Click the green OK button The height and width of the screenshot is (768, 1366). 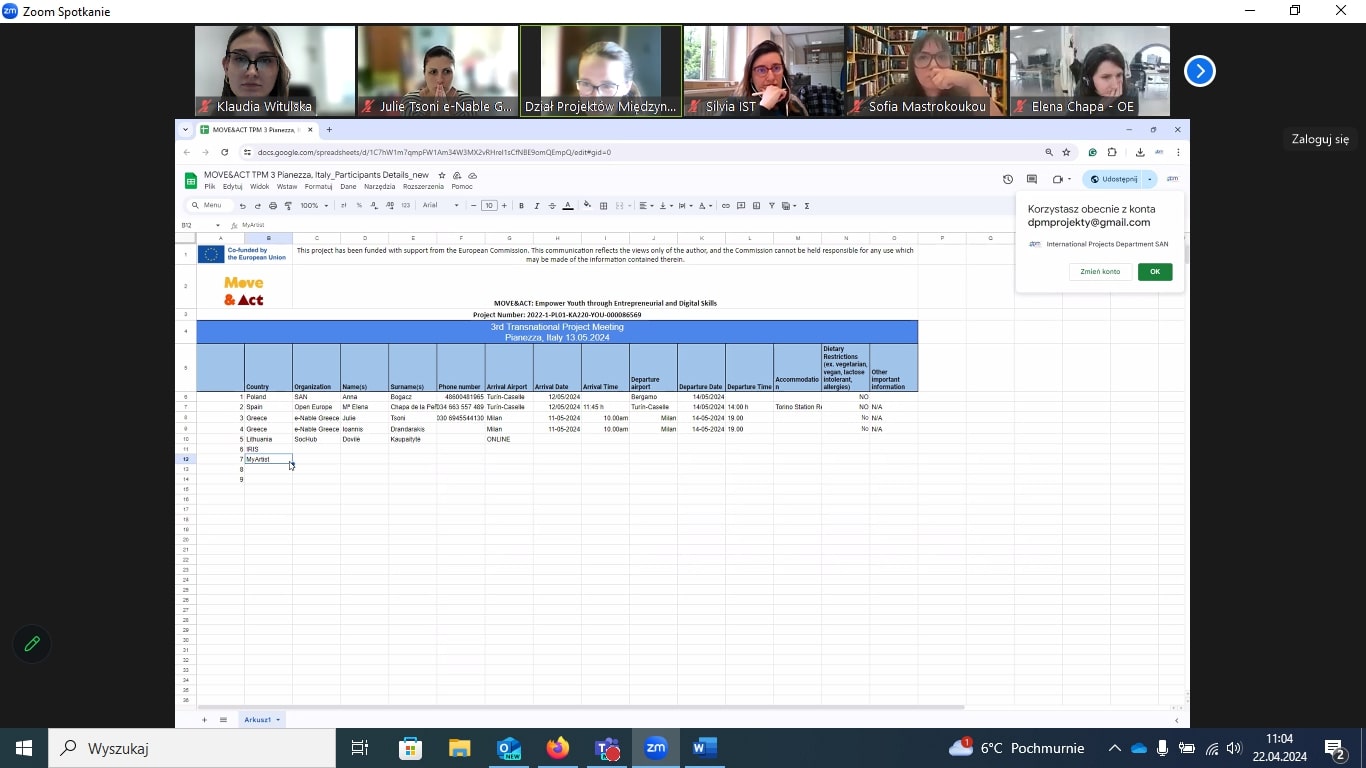1155,272
